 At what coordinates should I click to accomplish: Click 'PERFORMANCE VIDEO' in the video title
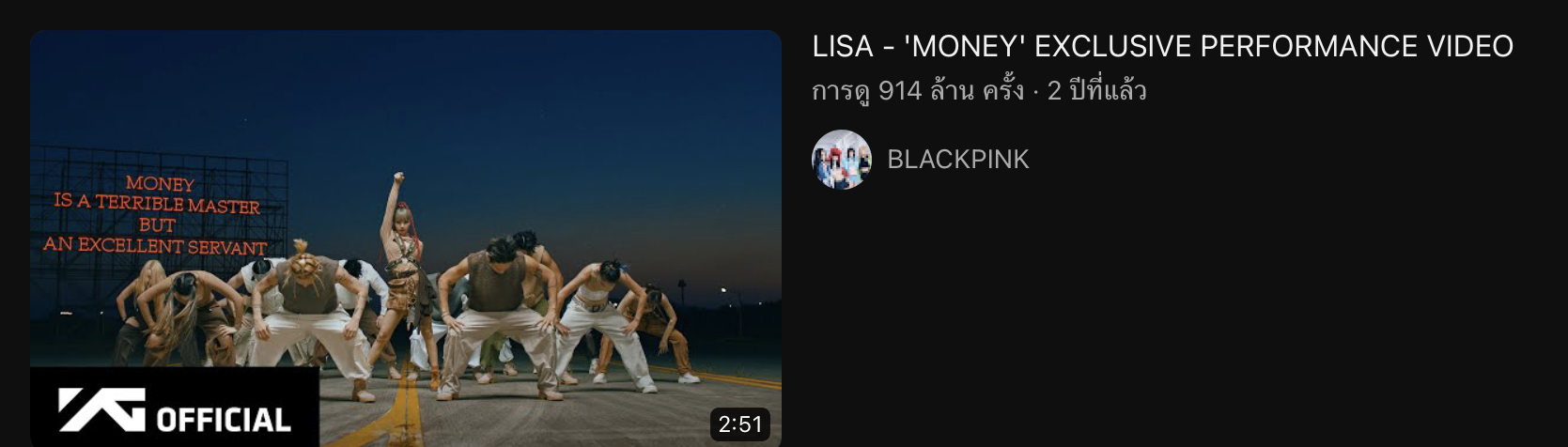coord(1357,46)
